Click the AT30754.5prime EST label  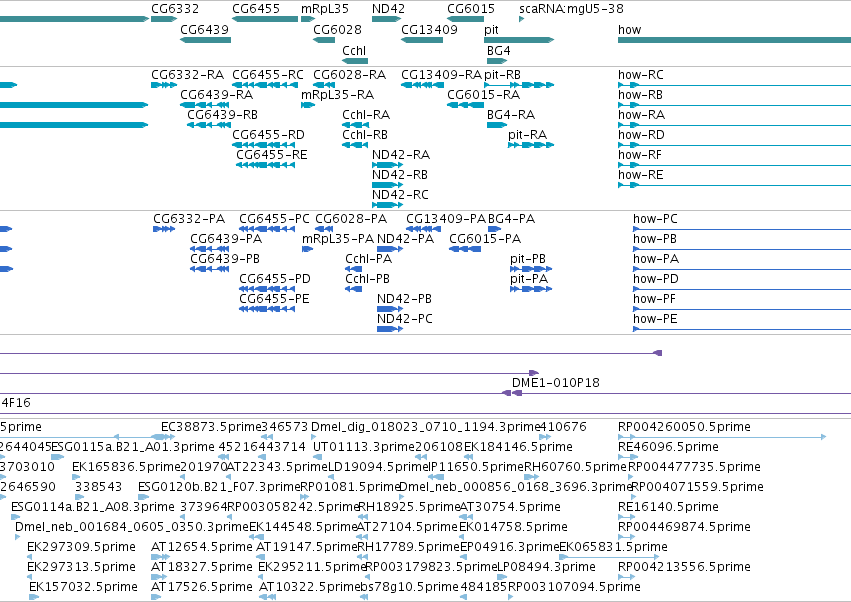pos(510,508)
